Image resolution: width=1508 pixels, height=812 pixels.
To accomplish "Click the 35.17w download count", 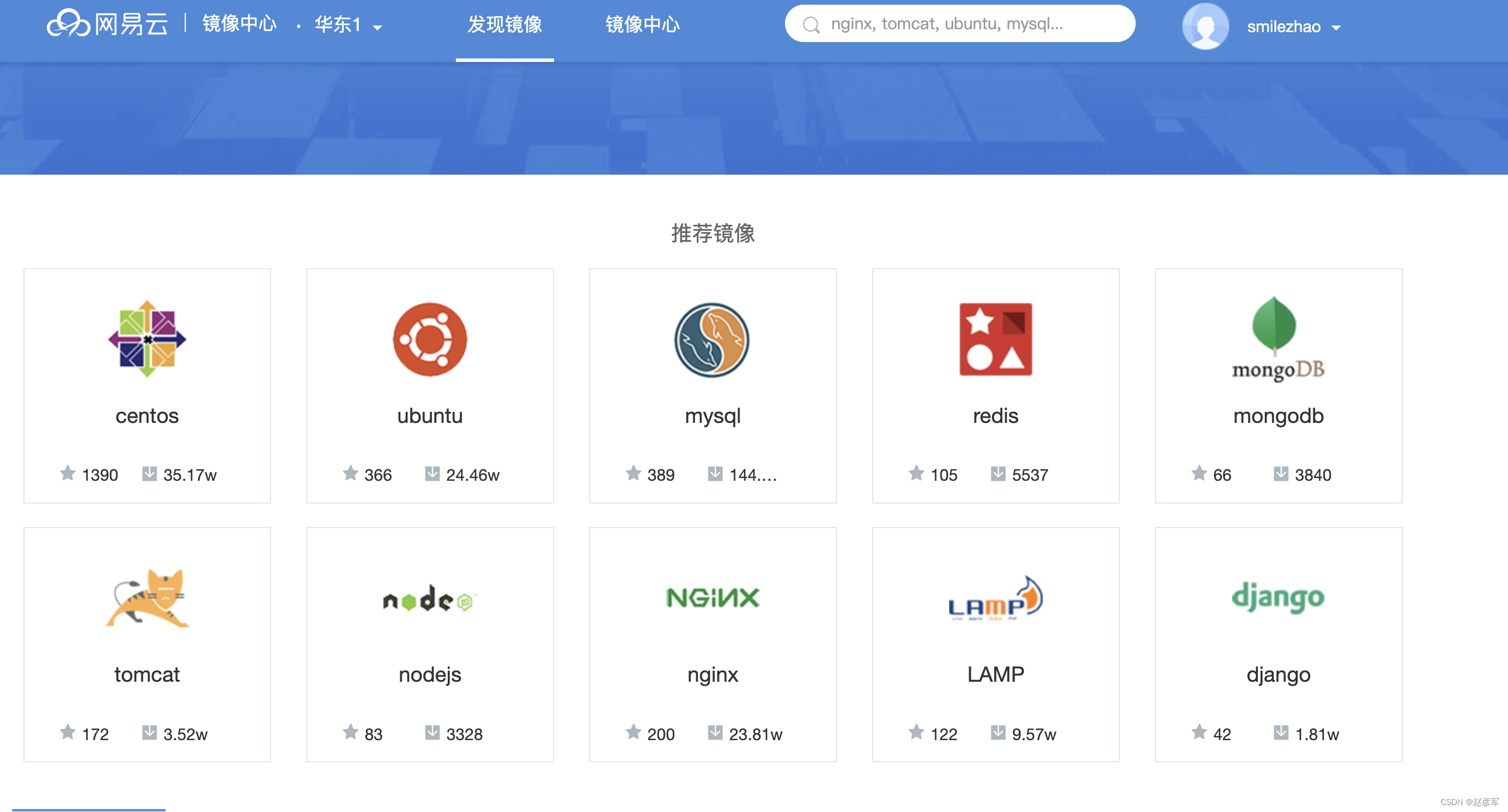I will coord(190,475).
